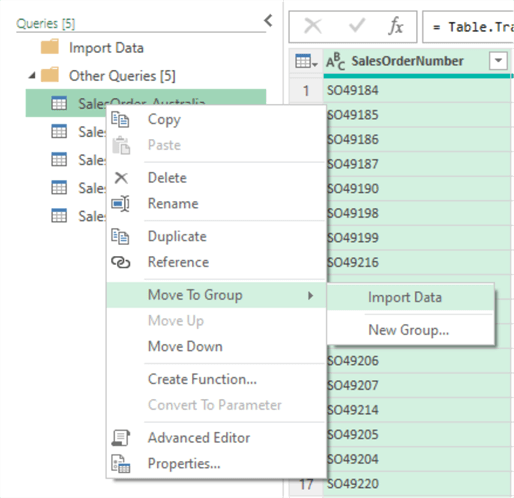Screen dimensions: 514x498
Task: Open Properties... from the context menu
Action: click(184, 464)
